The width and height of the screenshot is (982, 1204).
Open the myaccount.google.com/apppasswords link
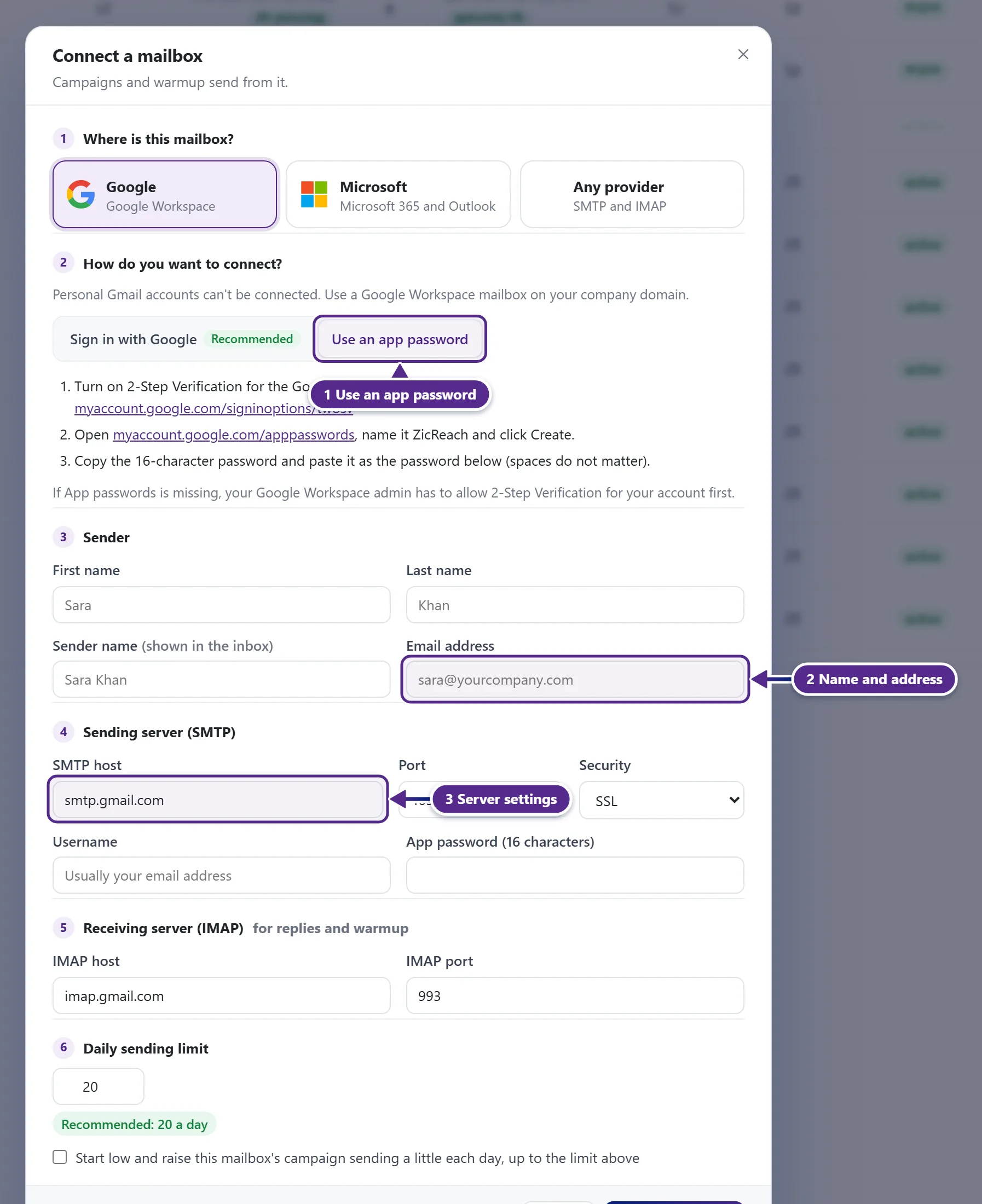(x=234, y=435)
